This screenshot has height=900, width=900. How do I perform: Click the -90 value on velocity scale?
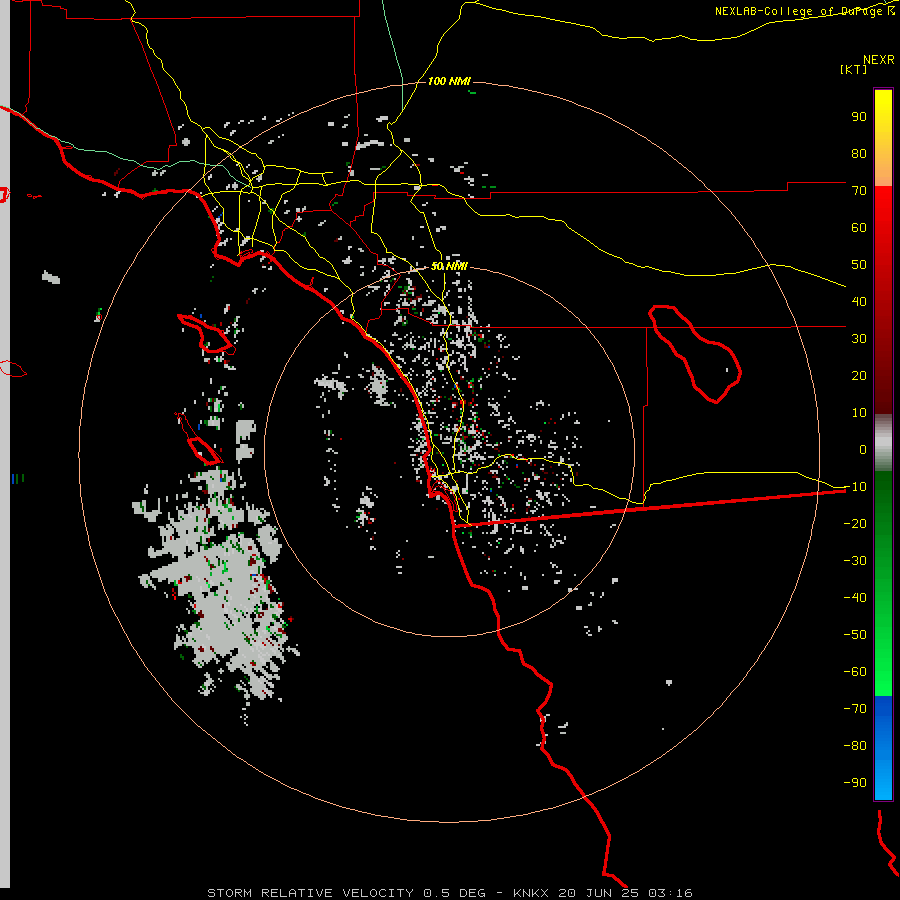[855, 783]
